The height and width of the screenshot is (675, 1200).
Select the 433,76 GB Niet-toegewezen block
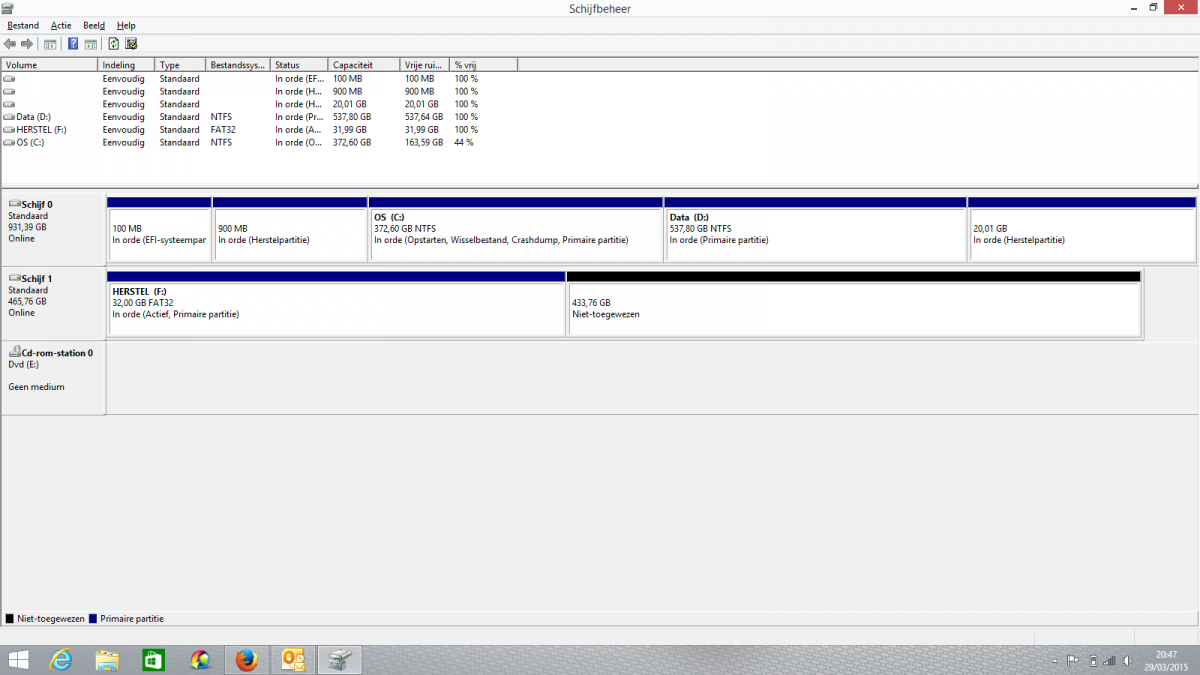point(854,303)
